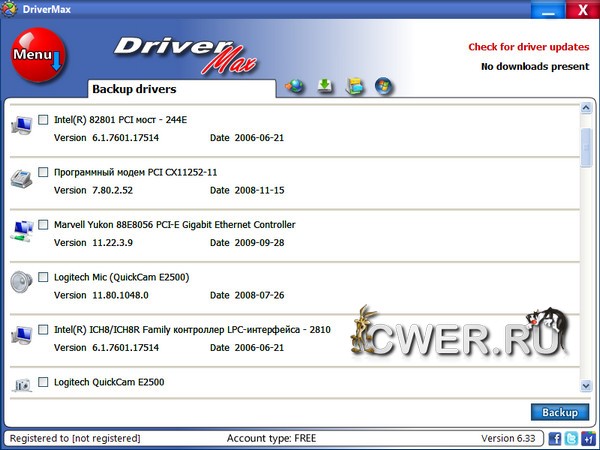The height and width of the screenshot is (450, 600).
Task: Click No downloads present text
Action: (535, 67)
